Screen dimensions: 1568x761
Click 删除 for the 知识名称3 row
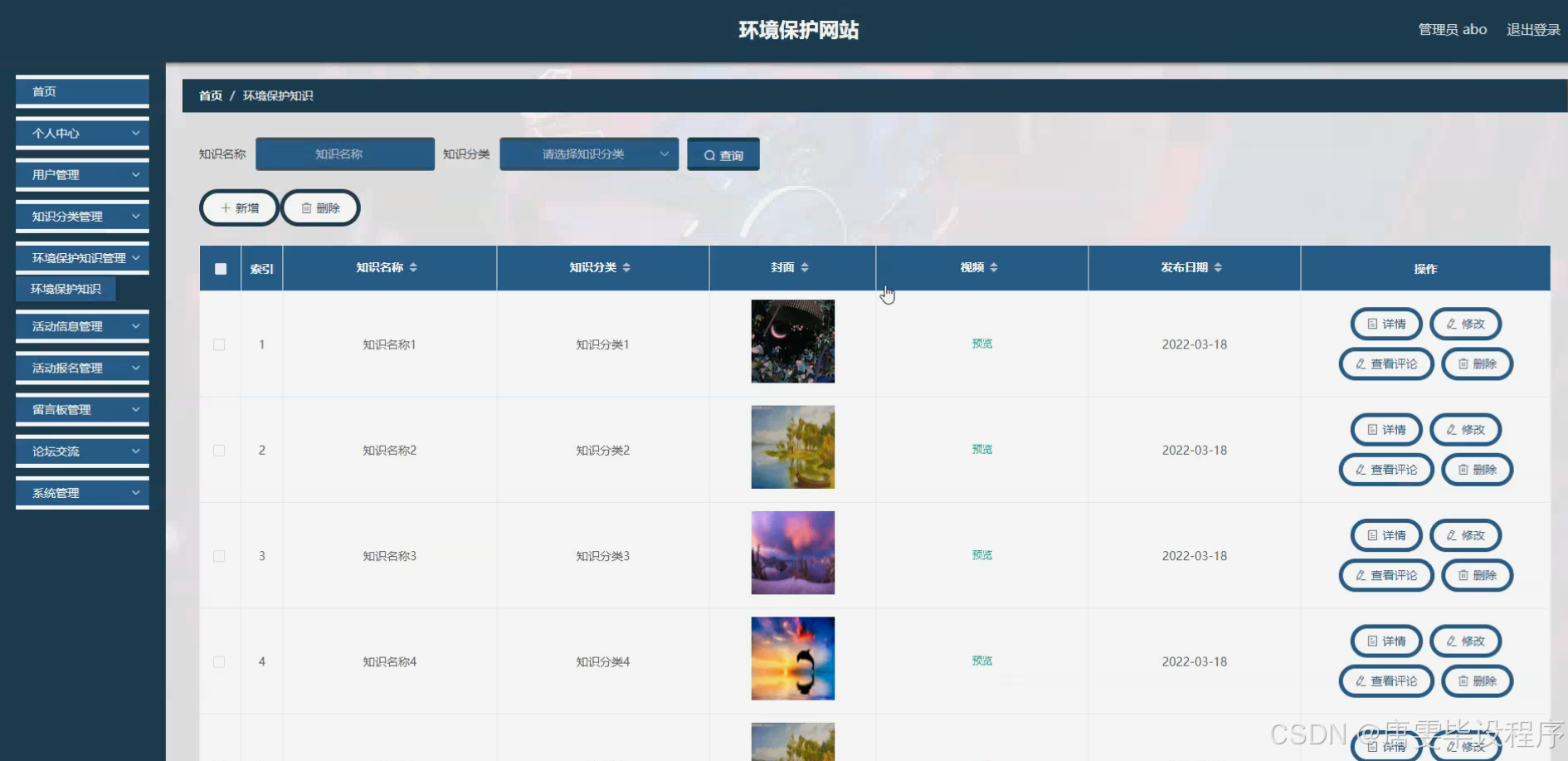tap(1478, 575)
